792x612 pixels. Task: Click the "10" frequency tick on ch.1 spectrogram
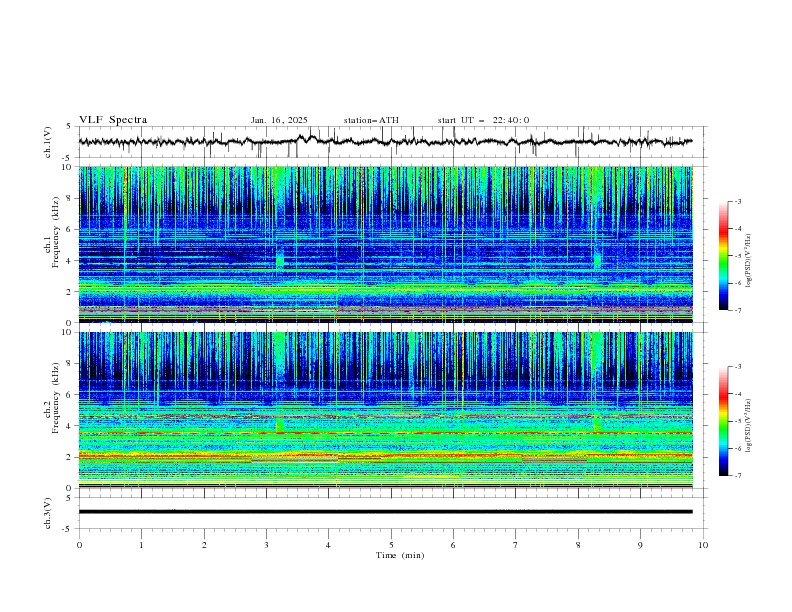coord(69,167)
